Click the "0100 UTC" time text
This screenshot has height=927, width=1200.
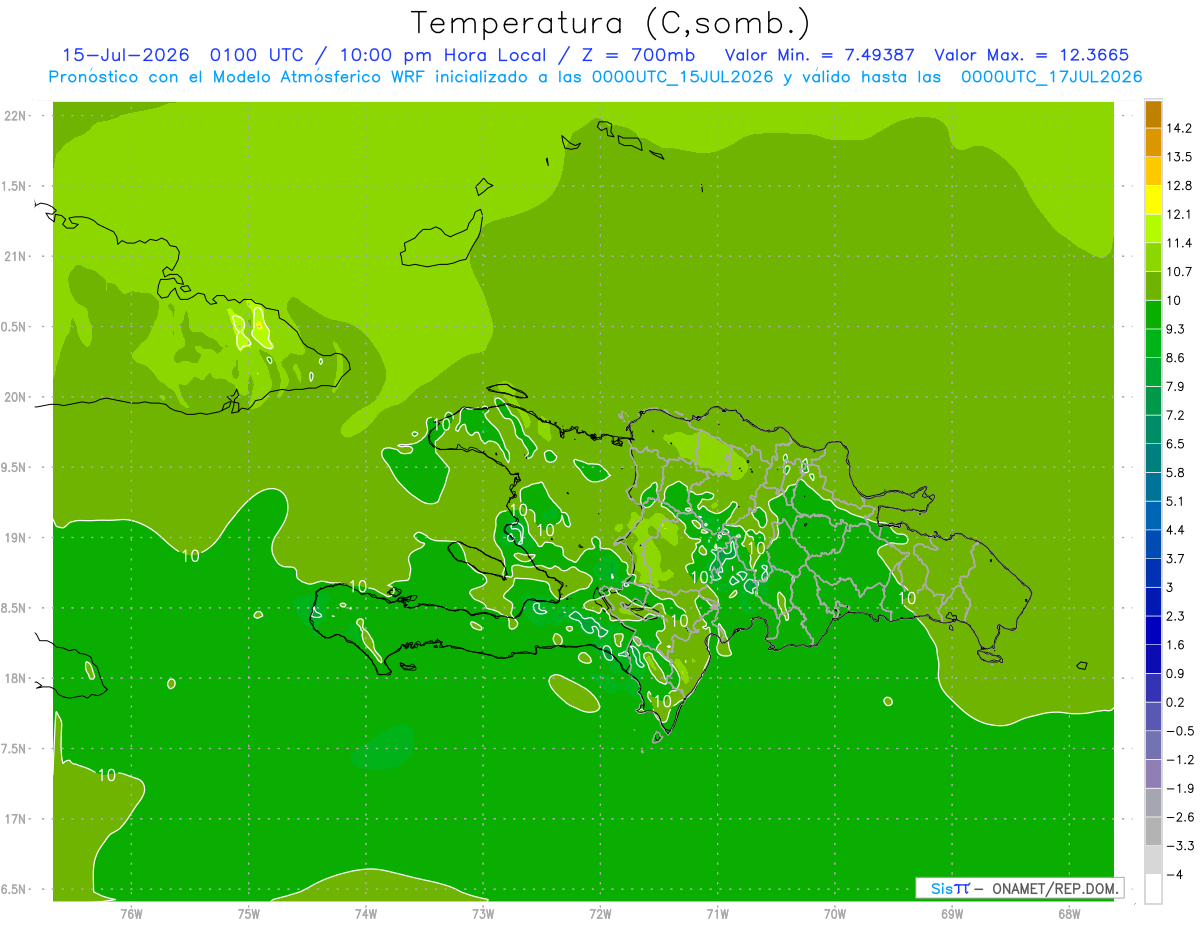(255, 55)
